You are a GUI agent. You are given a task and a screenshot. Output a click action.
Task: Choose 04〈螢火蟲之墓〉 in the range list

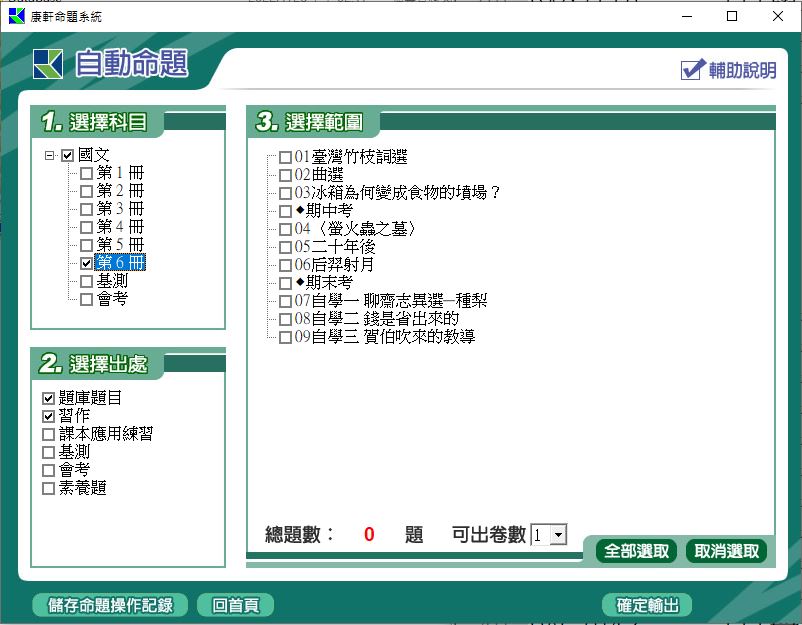pos(286,229)
